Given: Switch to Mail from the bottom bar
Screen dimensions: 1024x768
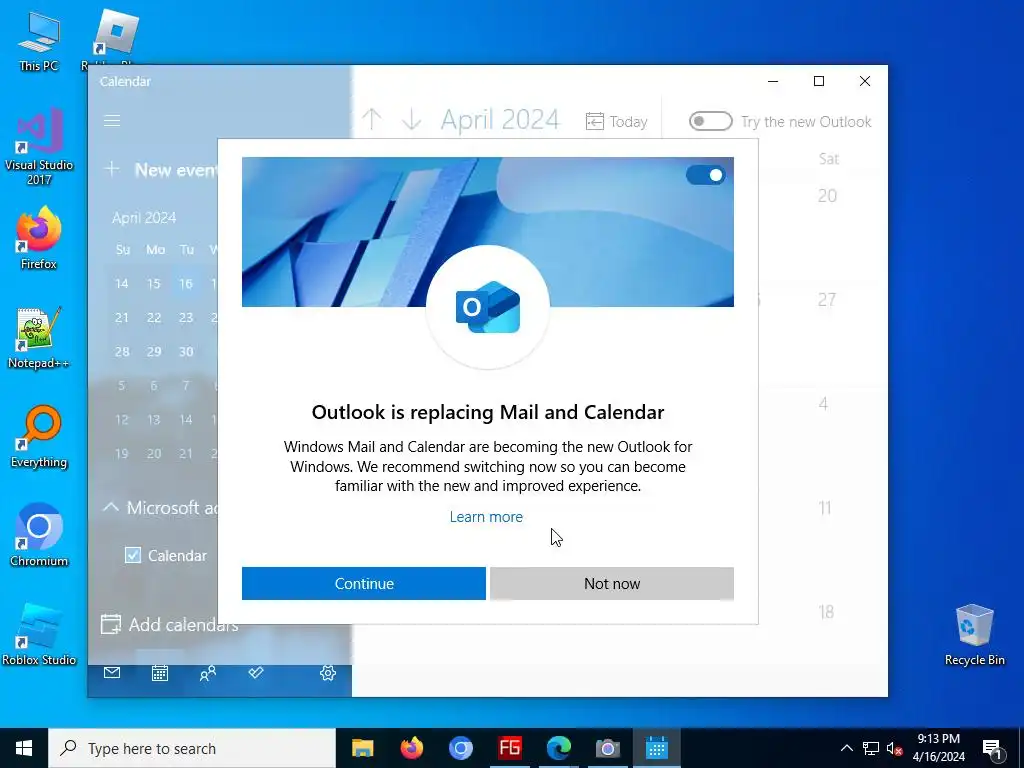Looking at the screenshot, I should point(112,673).
